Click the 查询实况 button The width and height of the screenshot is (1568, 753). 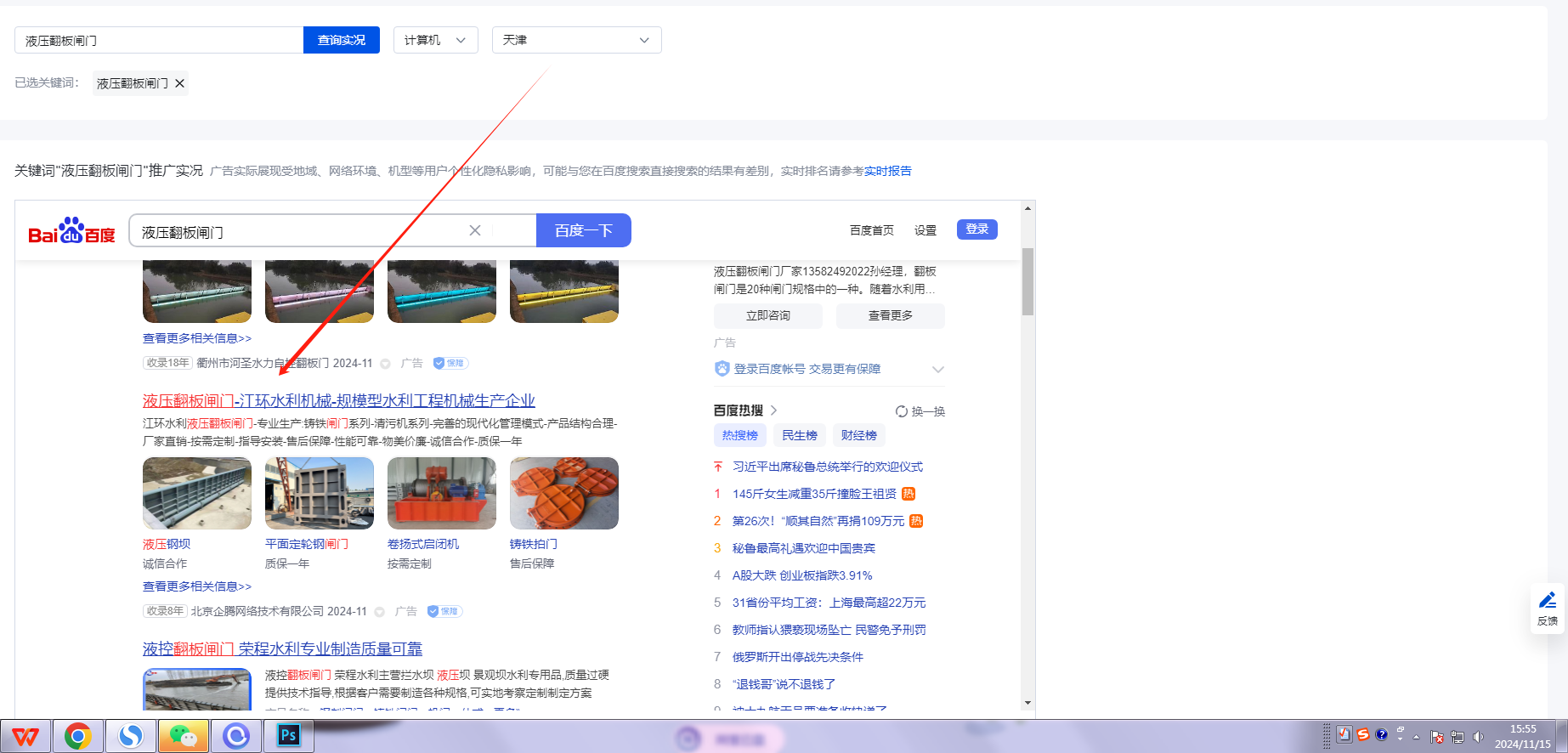click(341, 40)
